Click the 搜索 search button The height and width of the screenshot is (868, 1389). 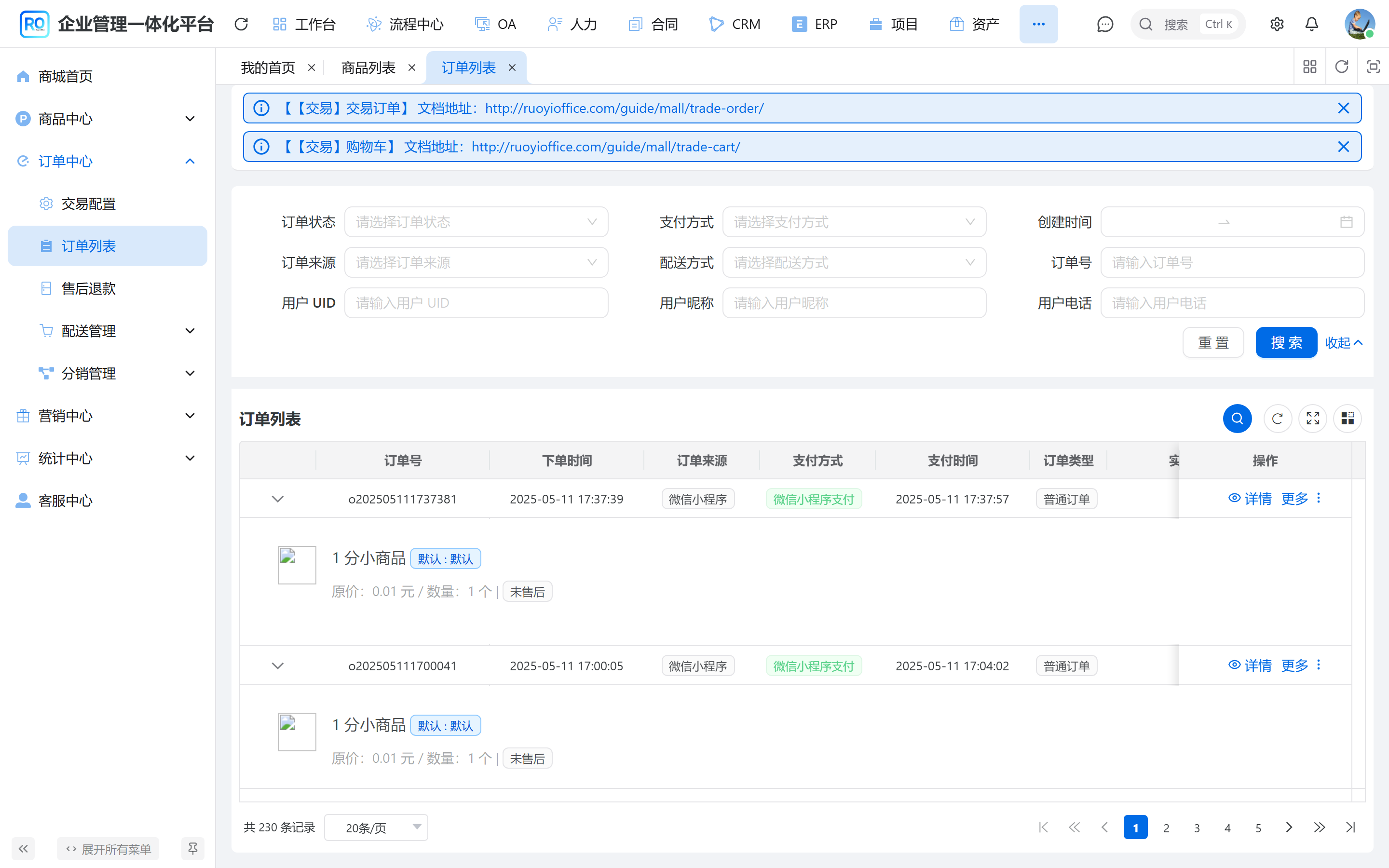point(1286,343)
